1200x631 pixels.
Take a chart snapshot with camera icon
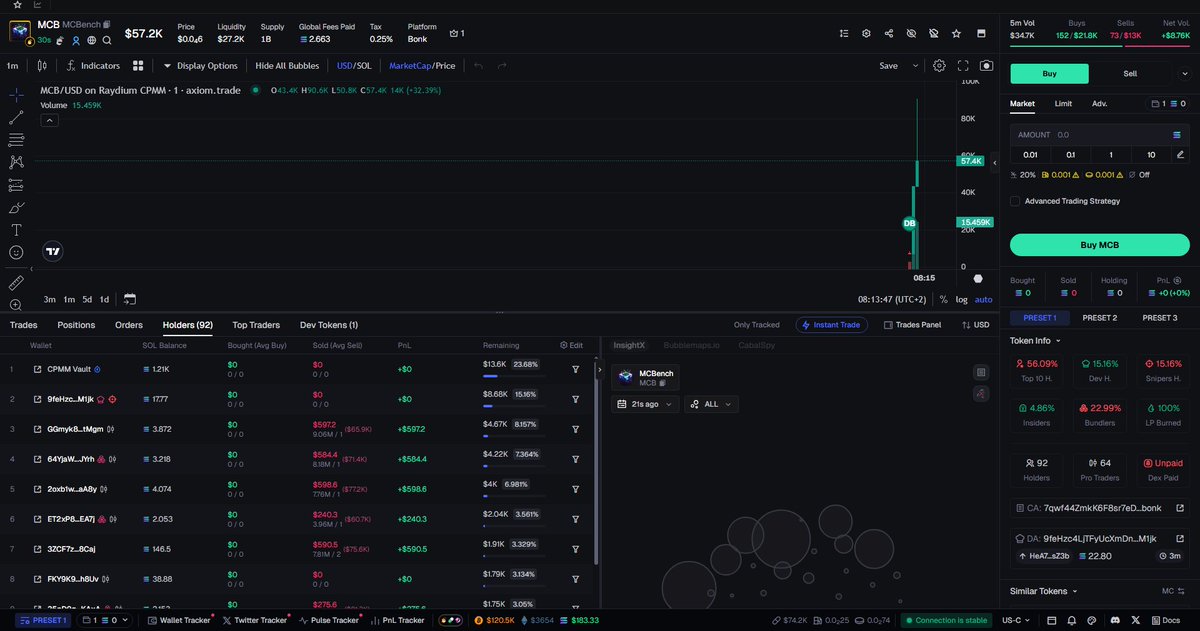[987, 66]
